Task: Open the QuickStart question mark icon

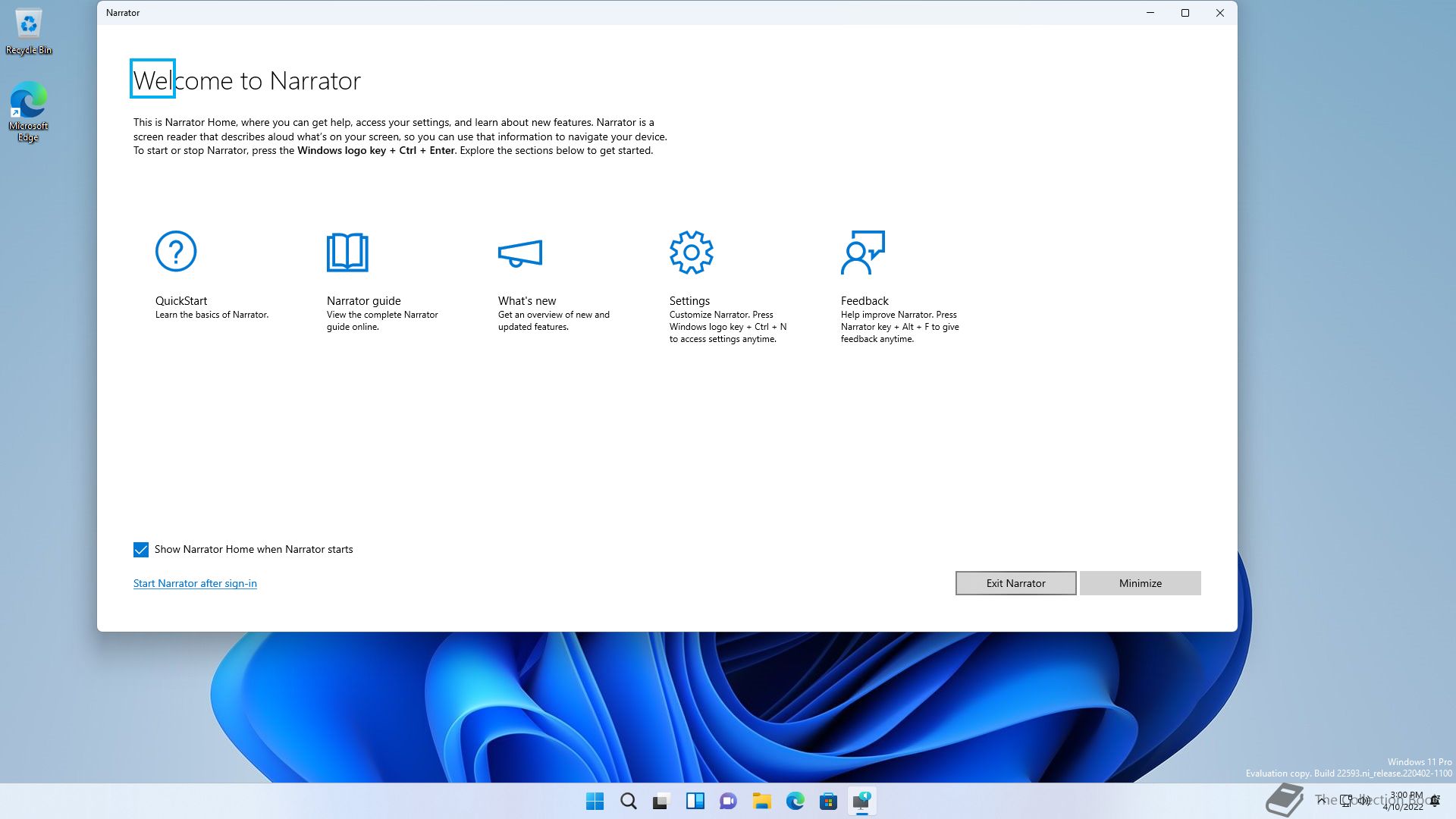Action: 176,251
